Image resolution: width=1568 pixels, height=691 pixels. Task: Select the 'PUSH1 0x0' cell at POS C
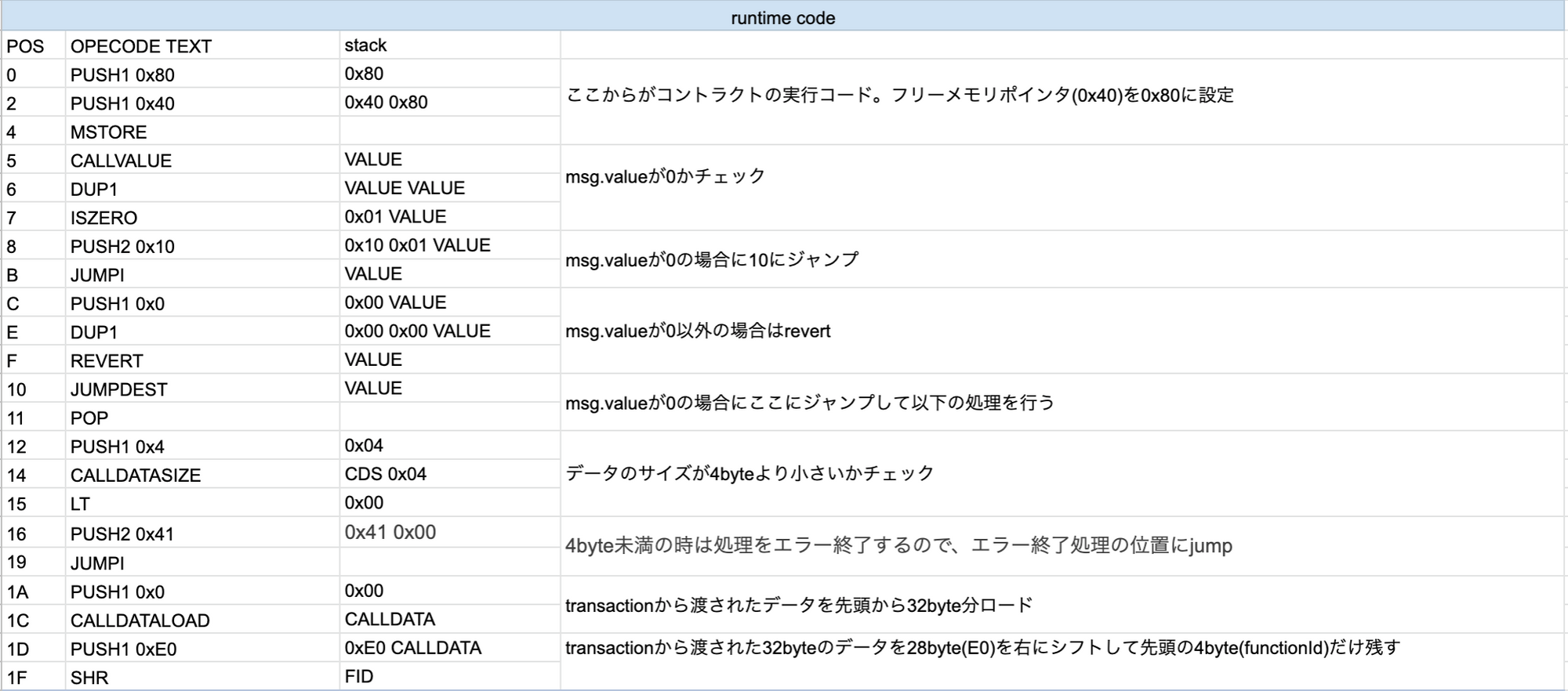[203, 303]
